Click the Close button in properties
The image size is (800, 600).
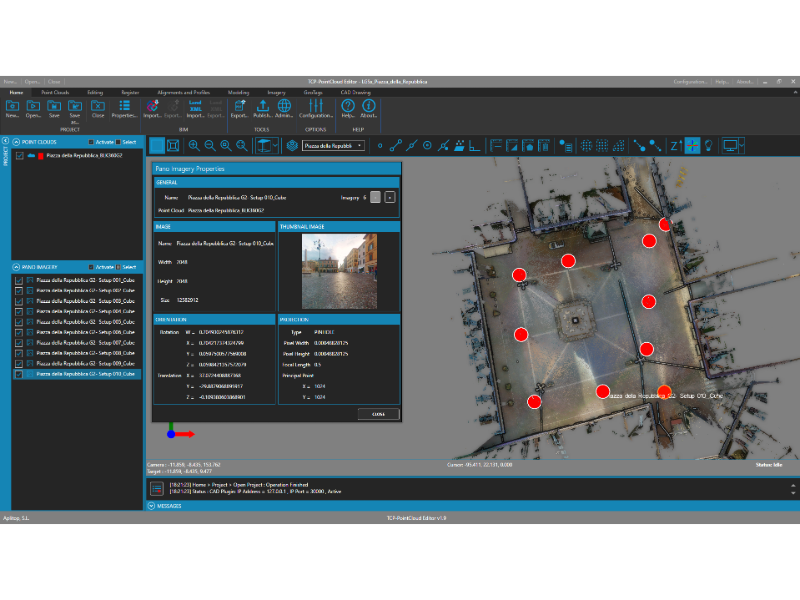pos(379,414)
